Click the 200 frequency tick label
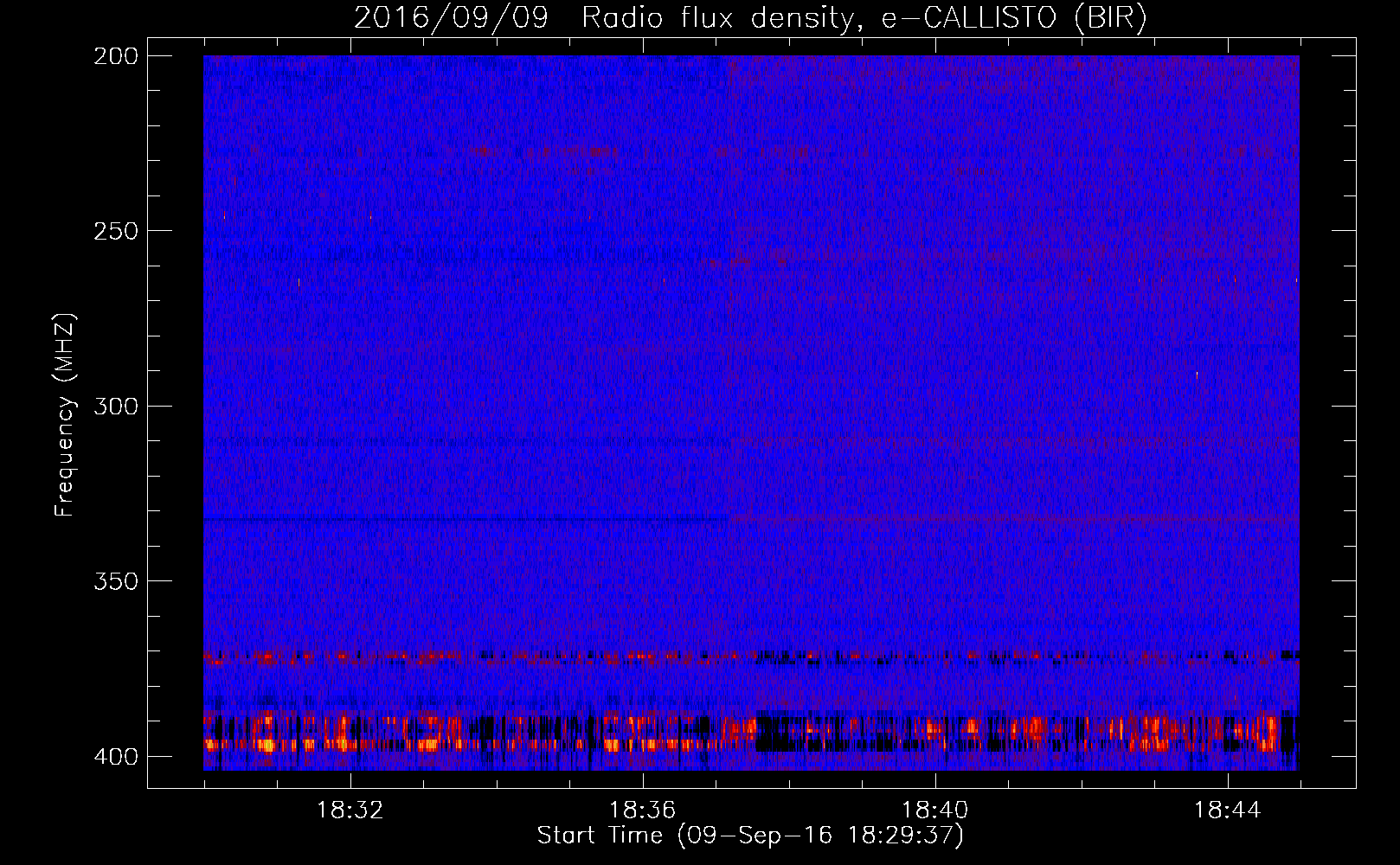This screenshot has width=1400, height=865. click(x=115, y=55)
